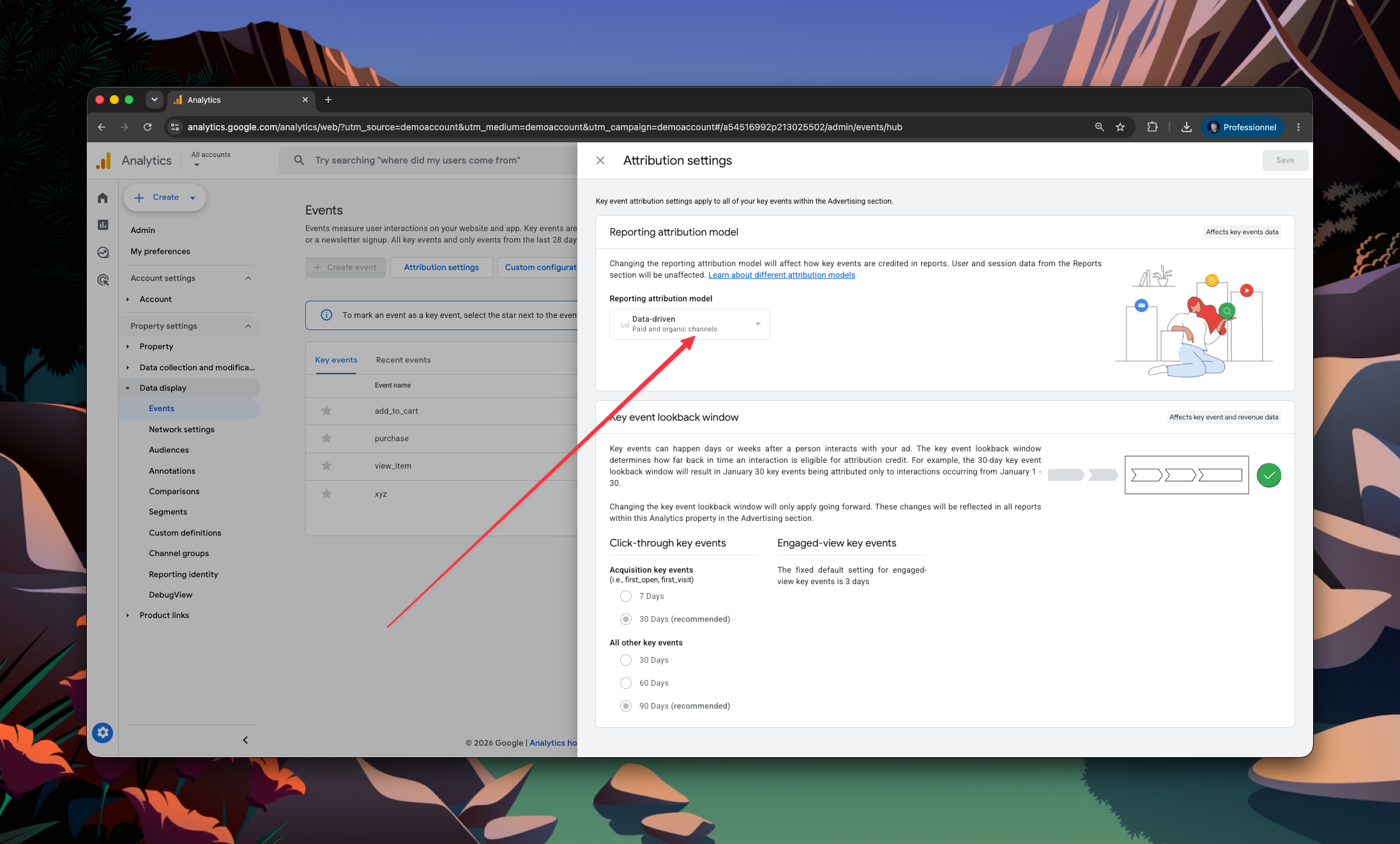This screenshot has height=844, width=1400.
Task: Click the zoom magnifier icon in address bar
Action: [x=1099, y=127]
